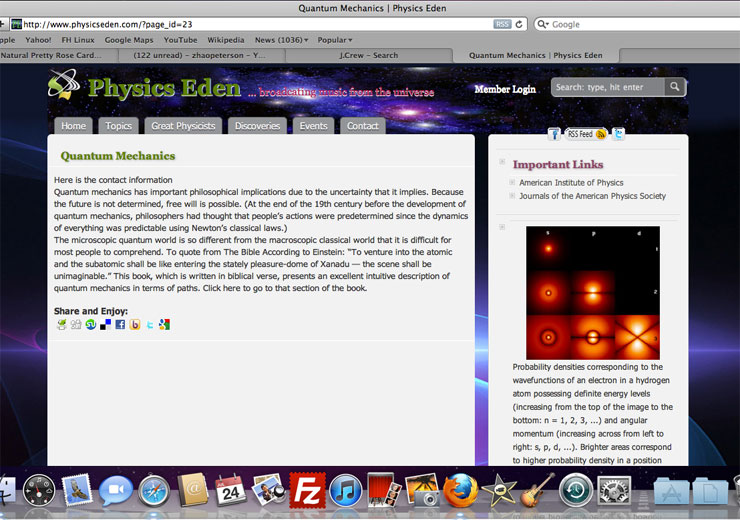Expand the Popular bookmarks dropdown

click(335, 40)
